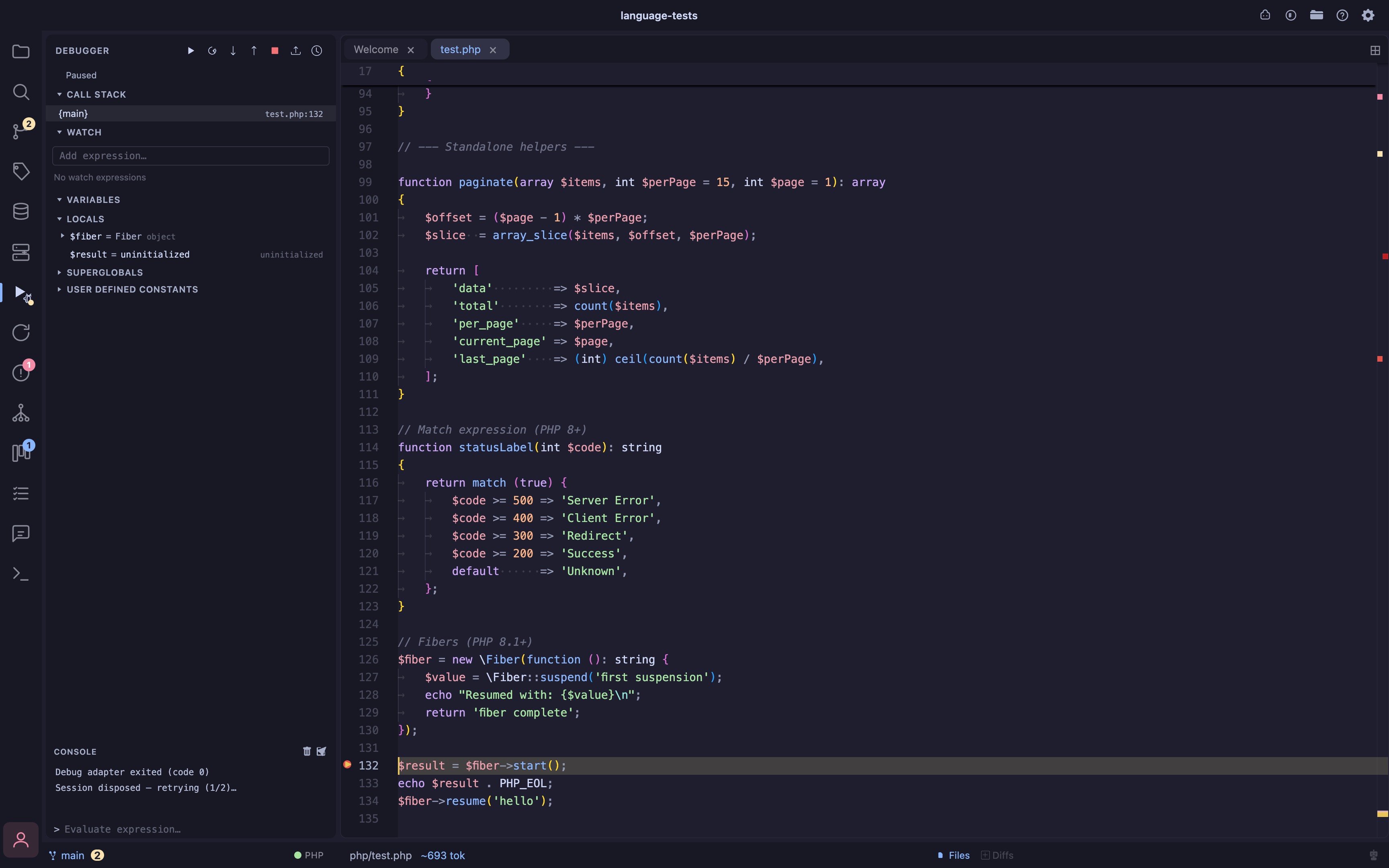Open help question mark icon
Image resolution: width=1389 pixels, height=868 pixels.
[x=1342, y=16]
